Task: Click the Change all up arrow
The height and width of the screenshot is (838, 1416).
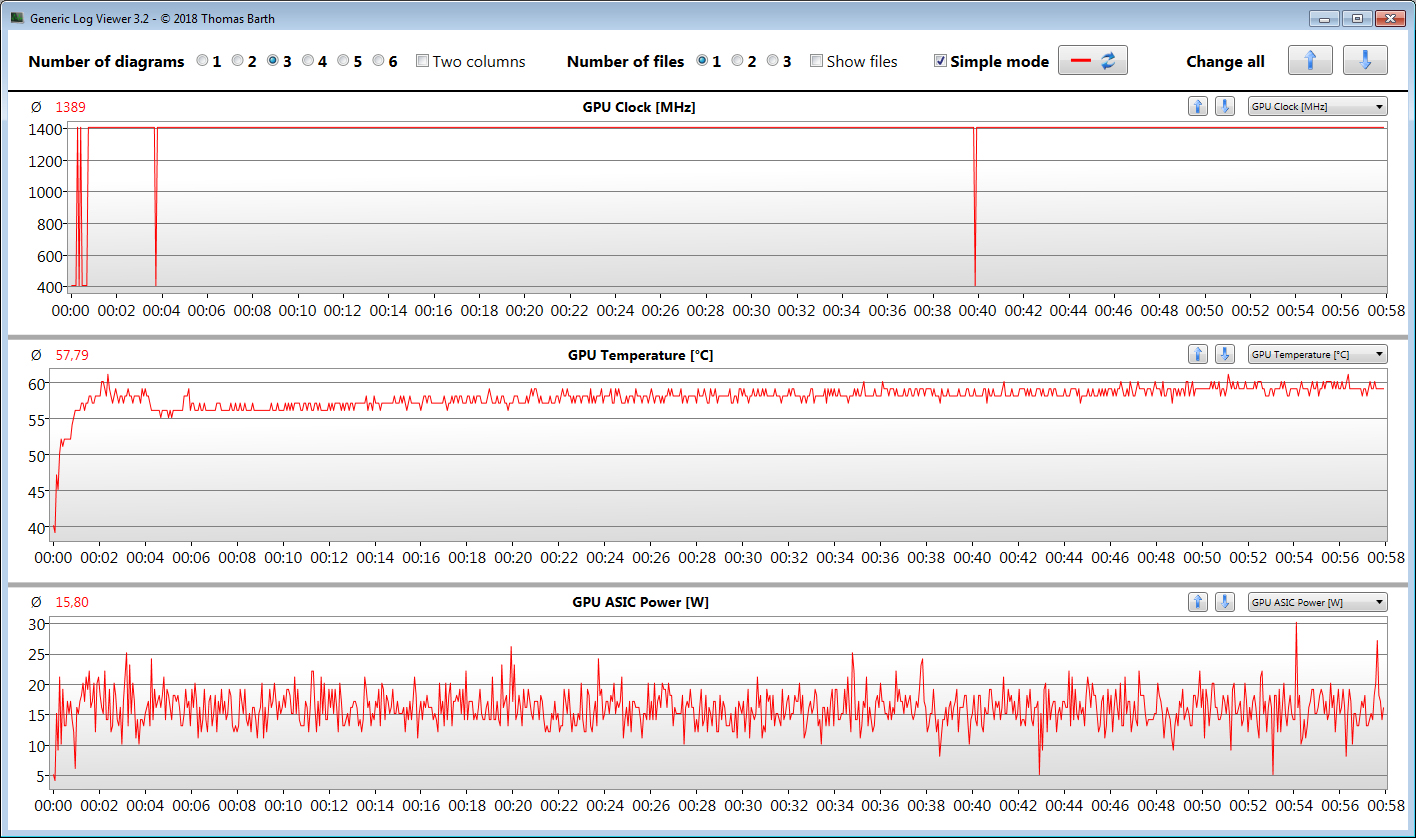Action: coord(1310,61)
